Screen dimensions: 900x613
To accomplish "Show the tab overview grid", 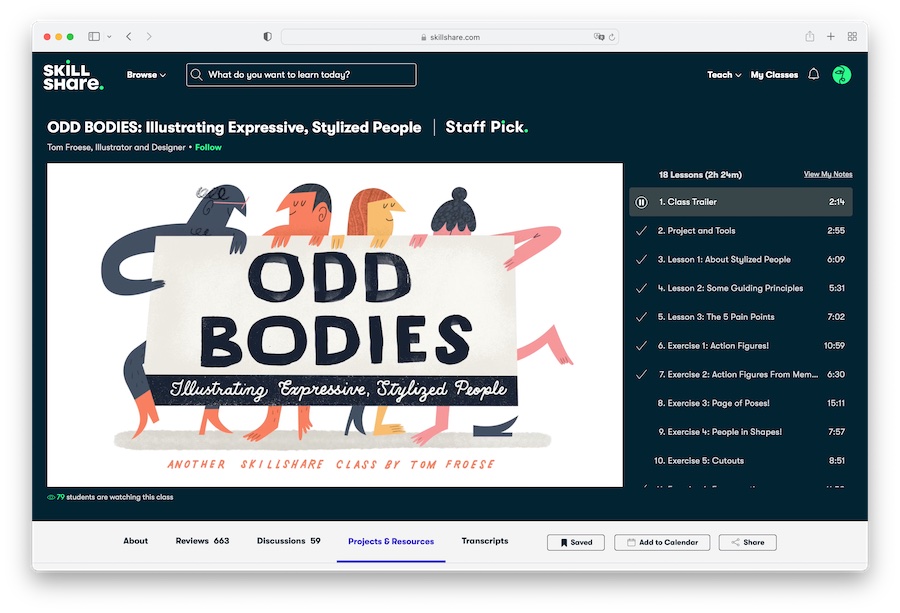I will pos(852,37).
